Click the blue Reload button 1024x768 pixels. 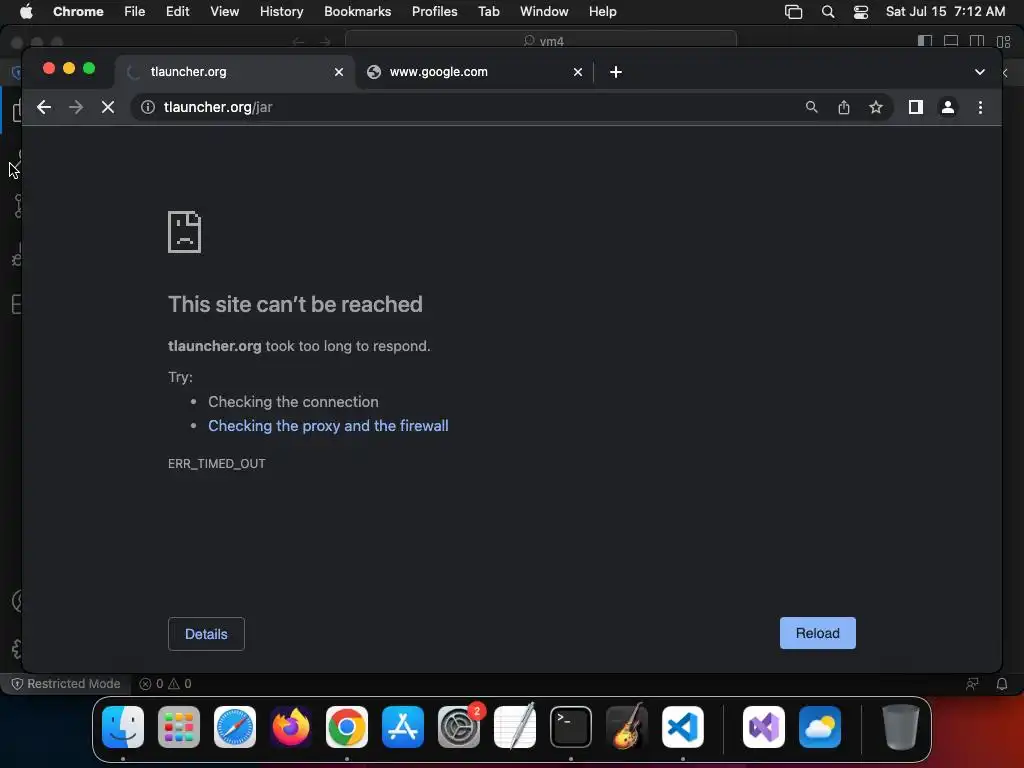[x=818, y=633]
